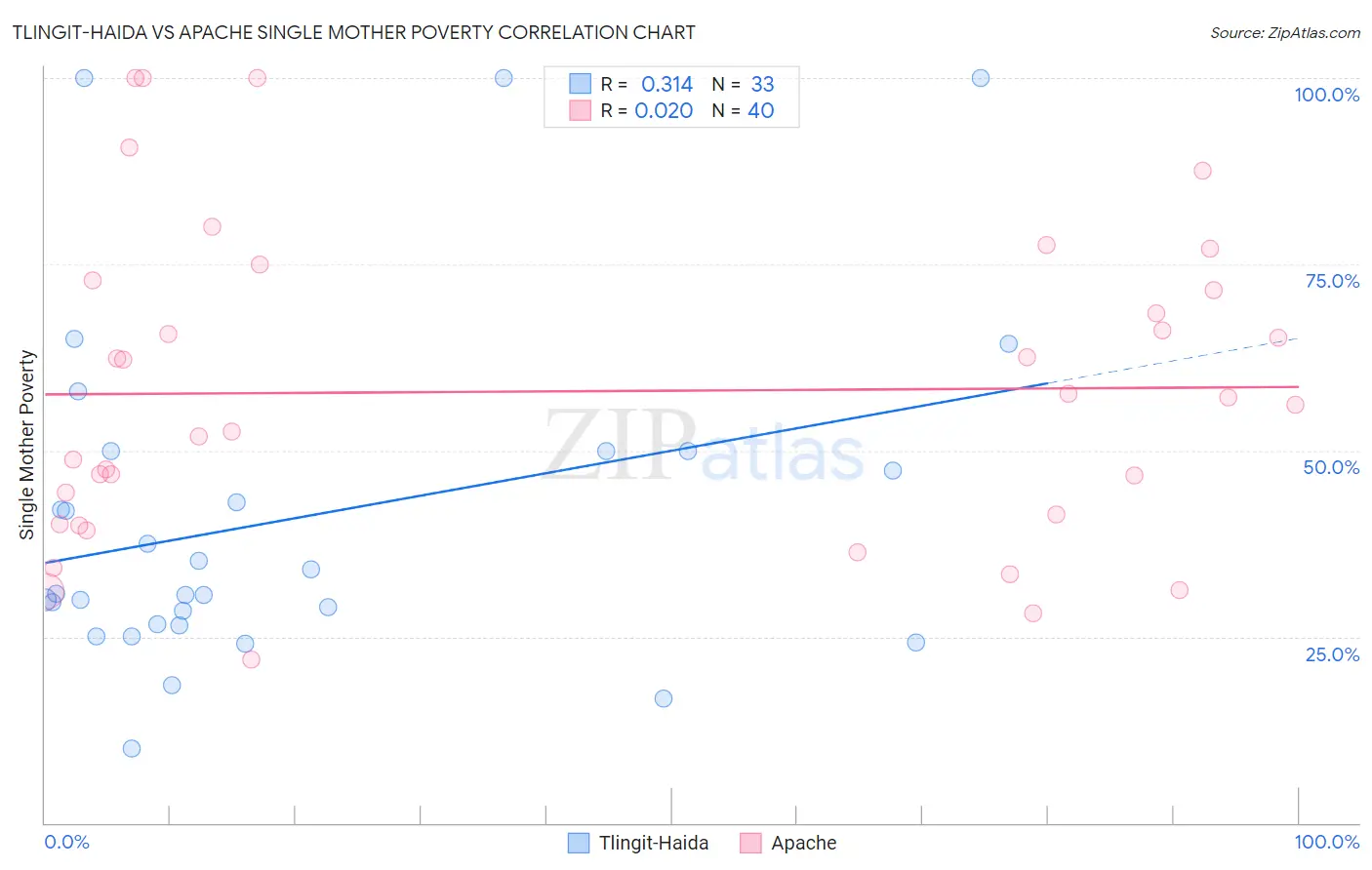Click the blue swatch beside R = 0.314

click(x=581, y=84)
